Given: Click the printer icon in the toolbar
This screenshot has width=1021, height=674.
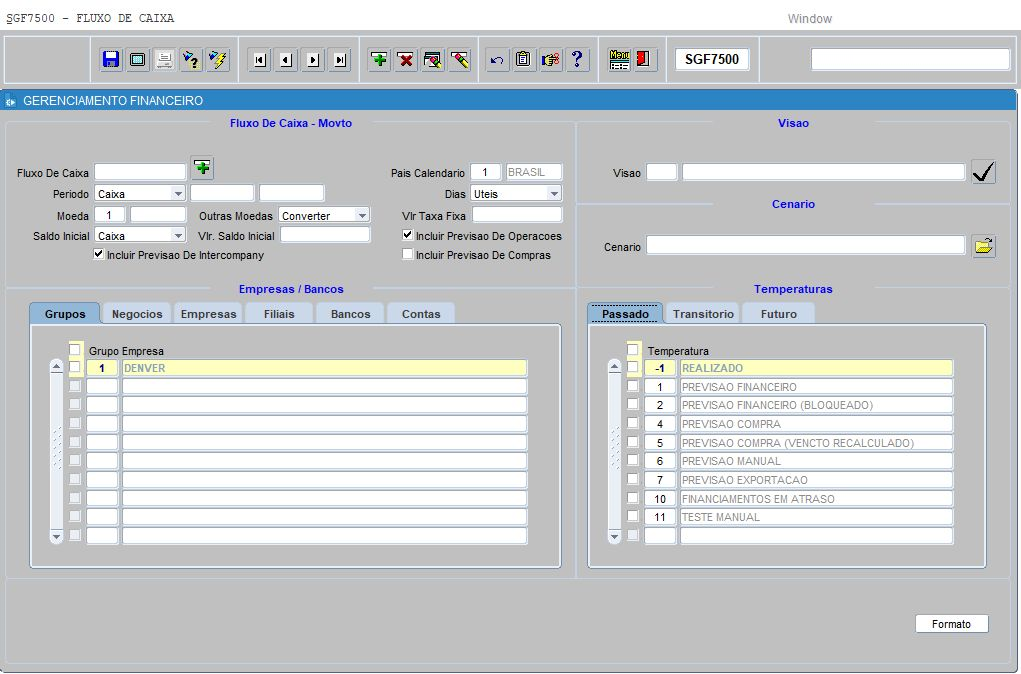Looking at the screenshot, I should 164,59.
